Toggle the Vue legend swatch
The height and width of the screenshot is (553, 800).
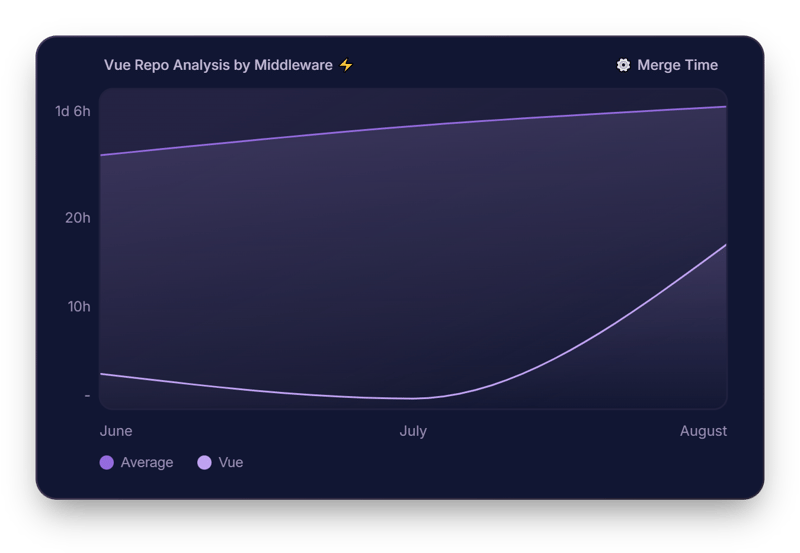pyautogui.click(x=204, y=462)
